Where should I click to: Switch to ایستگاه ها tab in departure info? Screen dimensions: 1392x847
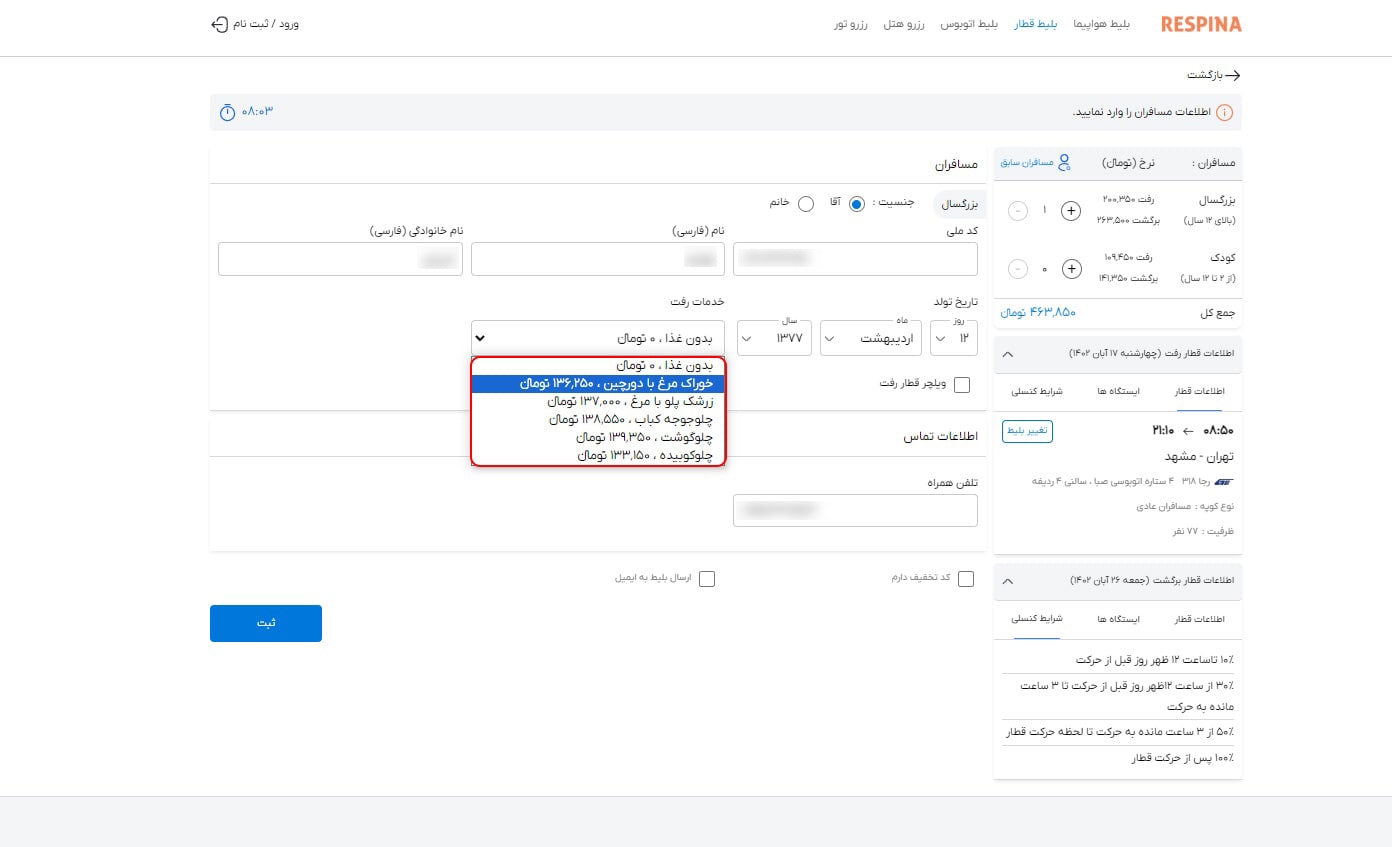pyautogui.click(x=1117, y=392)
